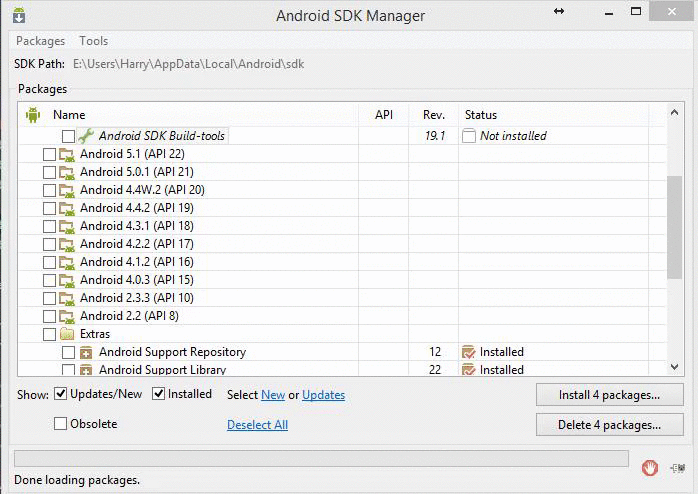Select the Android 2.3.3 (API 10) row text

click(x=137, y=298)
